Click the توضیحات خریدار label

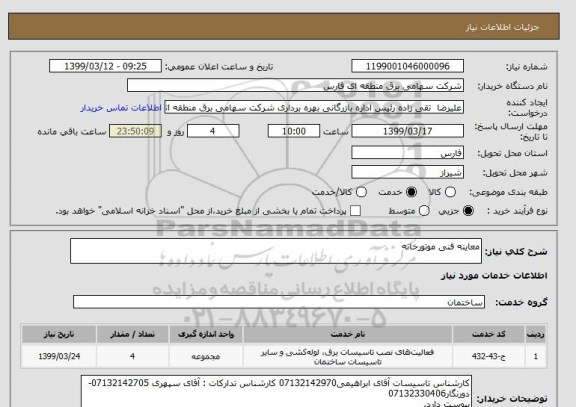pos(512,399)
